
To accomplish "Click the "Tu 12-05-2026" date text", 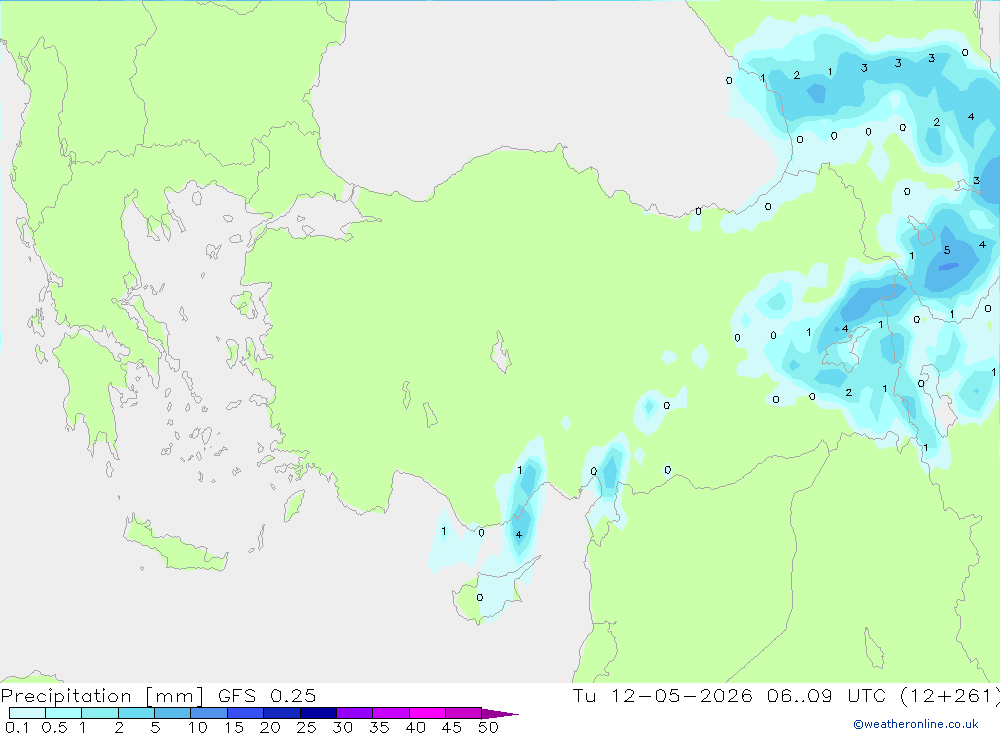I will click(663, 696).
